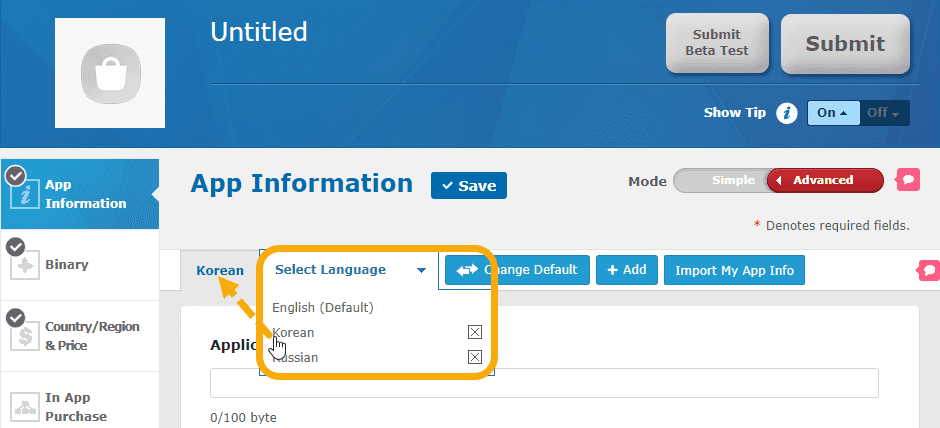Click the pink comment icon beside Import
940x428 pixels.
[x=927, y=270]
